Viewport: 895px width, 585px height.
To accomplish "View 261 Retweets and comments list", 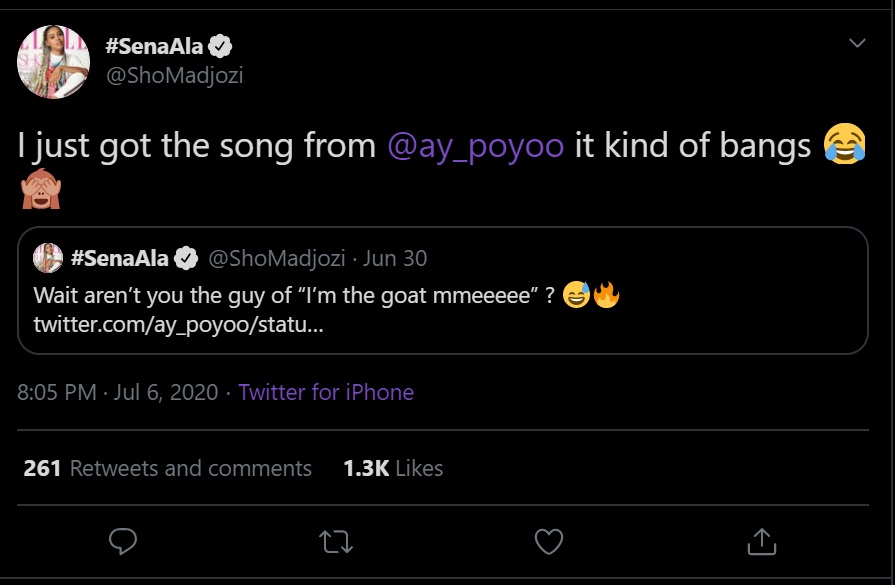I will (167, 468).
